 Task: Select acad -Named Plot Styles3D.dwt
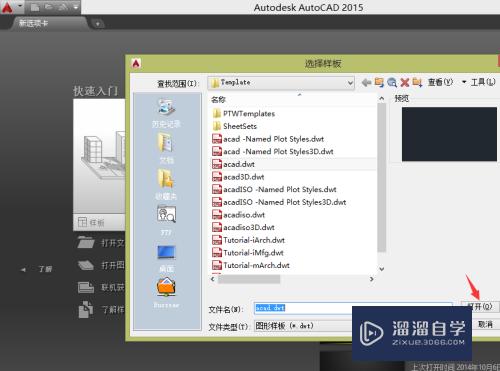(273, 152)
